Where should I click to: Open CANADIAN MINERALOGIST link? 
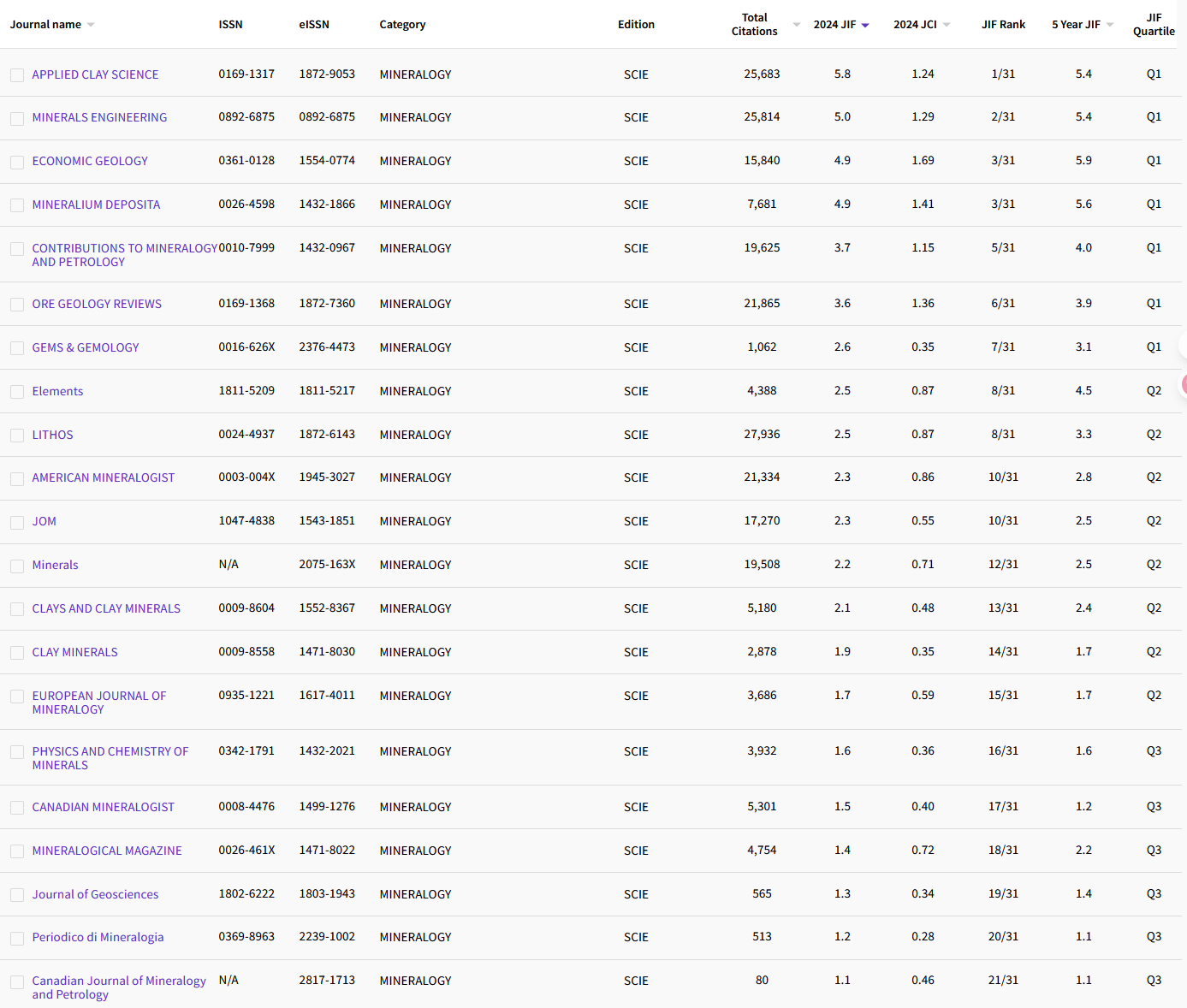tap(103, 807)
